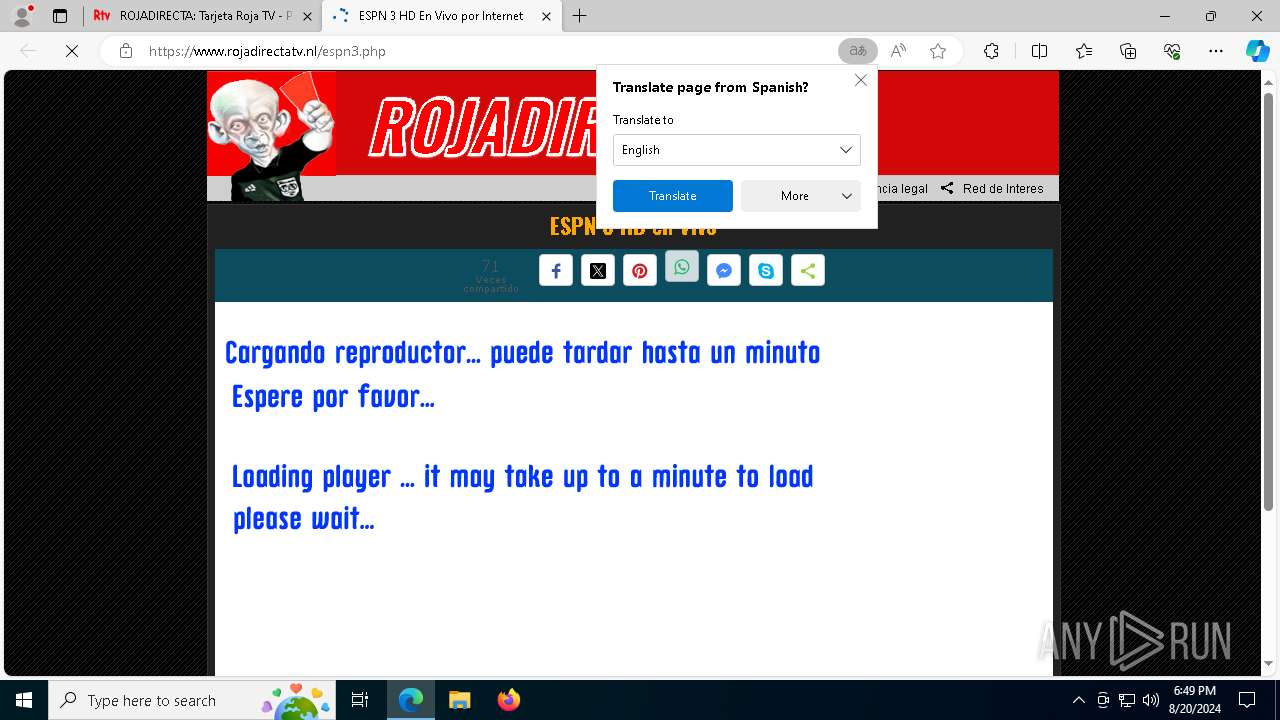This screenshot has height=720, width=1280.
Task: Share page on X (Twitter)
Action: click(x=598, y=271)
